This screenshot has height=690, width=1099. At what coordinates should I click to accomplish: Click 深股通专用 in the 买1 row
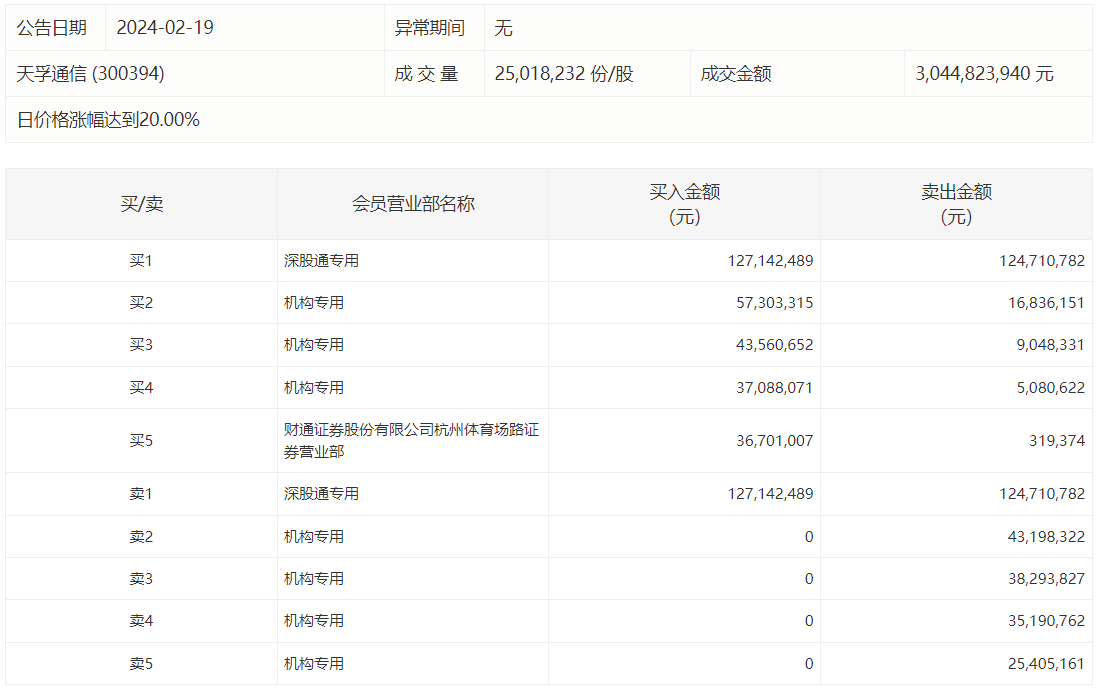click(321, 261)
